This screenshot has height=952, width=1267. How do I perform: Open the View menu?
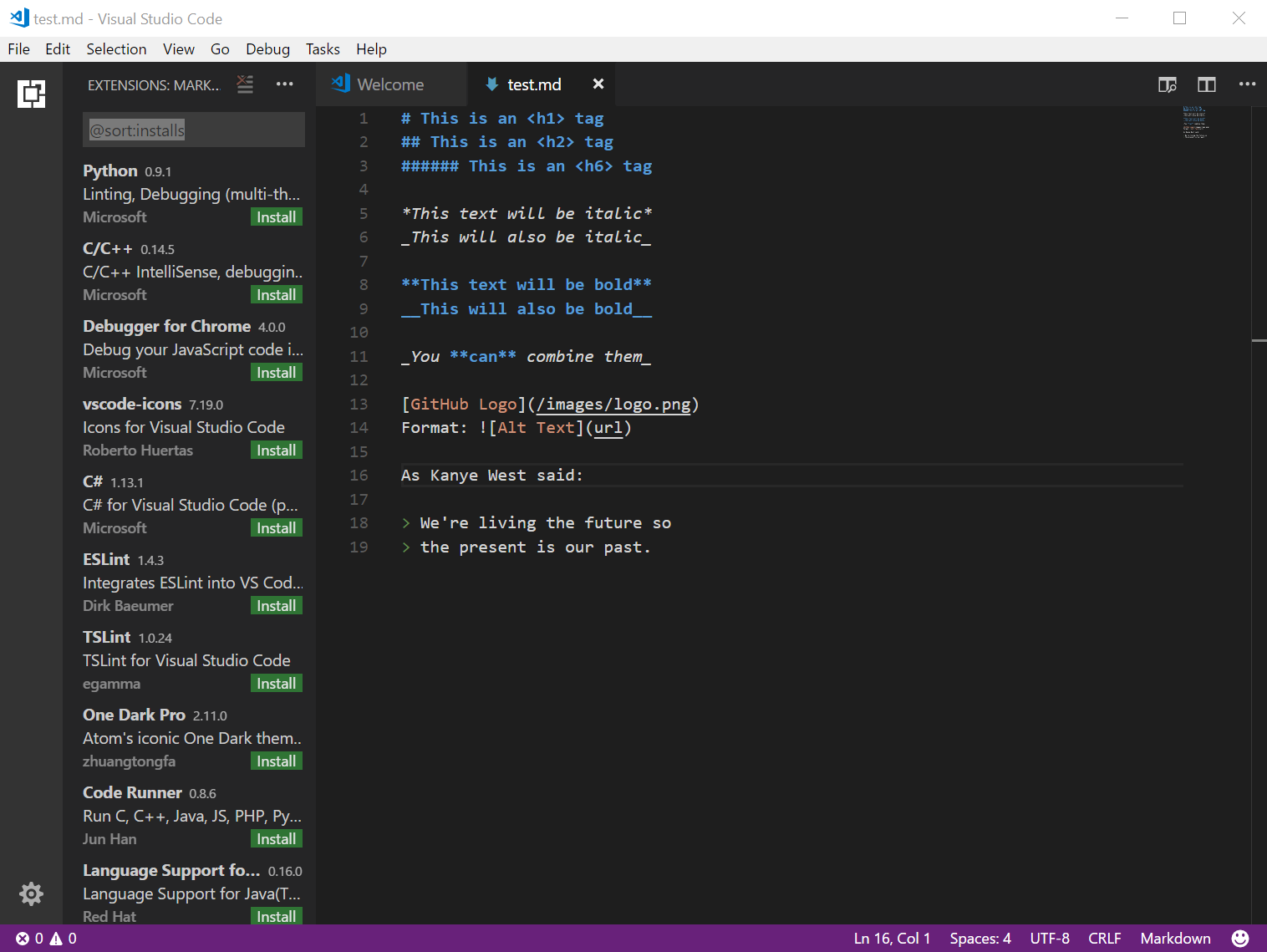tap(179, 49)
